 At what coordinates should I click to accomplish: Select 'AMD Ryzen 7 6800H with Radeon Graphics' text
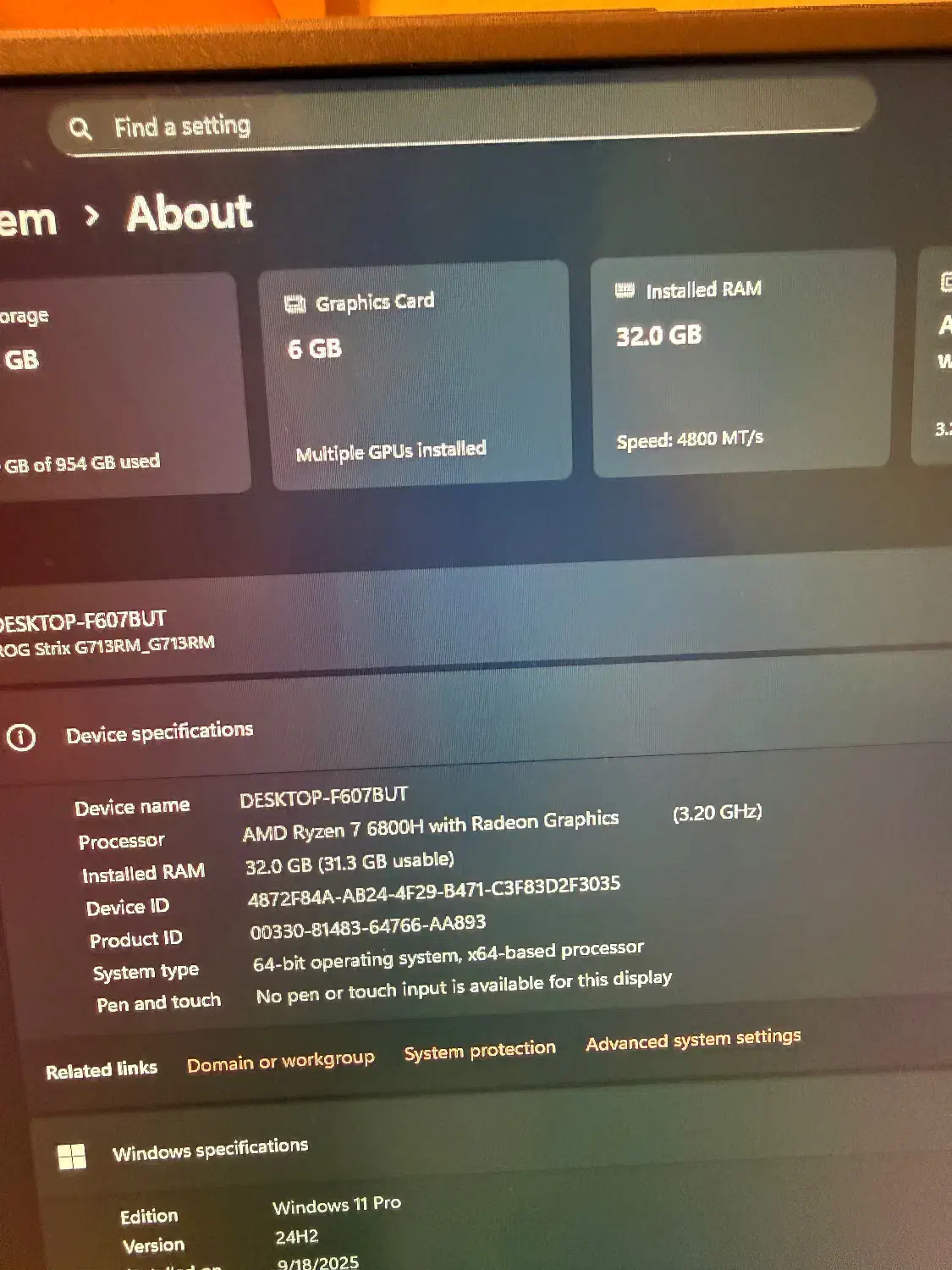(x=431, y=826)
